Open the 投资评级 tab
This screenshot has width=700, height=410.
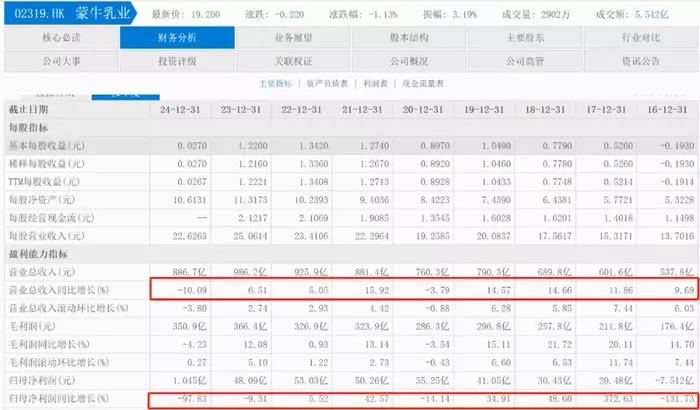(x=177, y=60)
